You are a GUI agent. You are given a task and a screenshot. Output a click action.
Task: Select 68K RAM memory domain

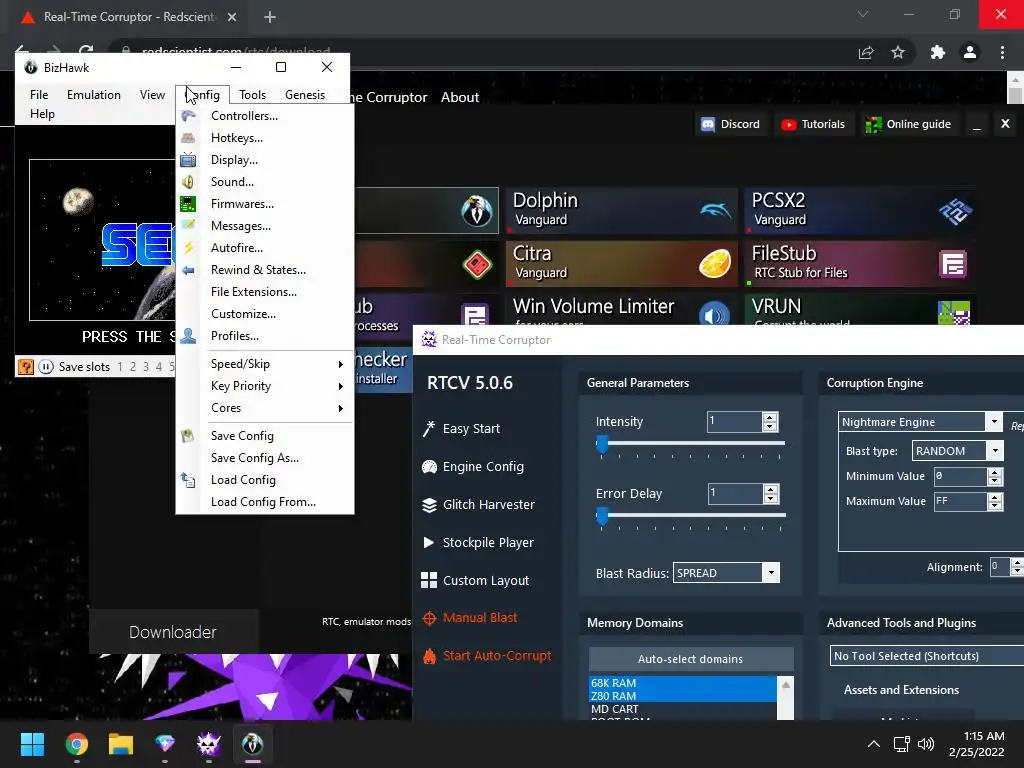[x=682, y=683]
